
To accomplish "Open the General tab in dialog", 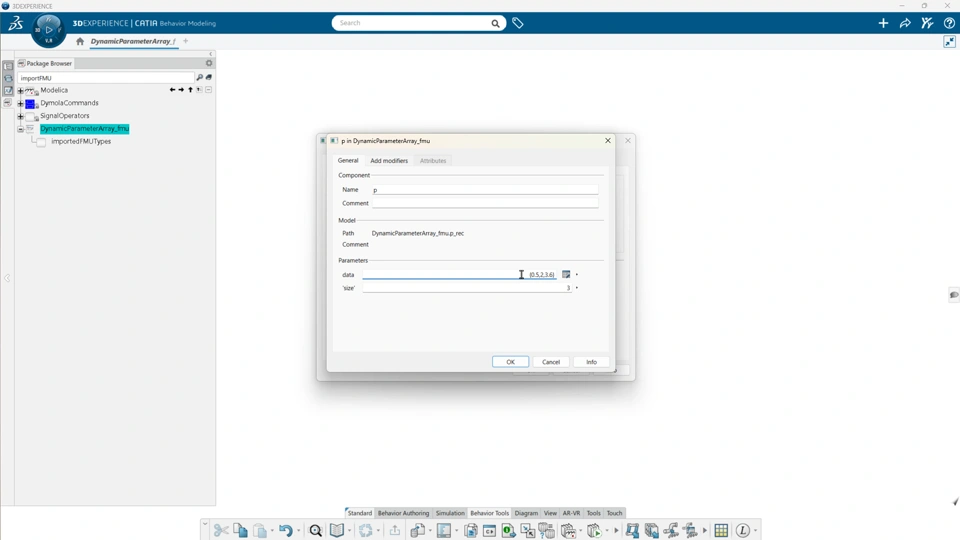I will click(348, 160).
